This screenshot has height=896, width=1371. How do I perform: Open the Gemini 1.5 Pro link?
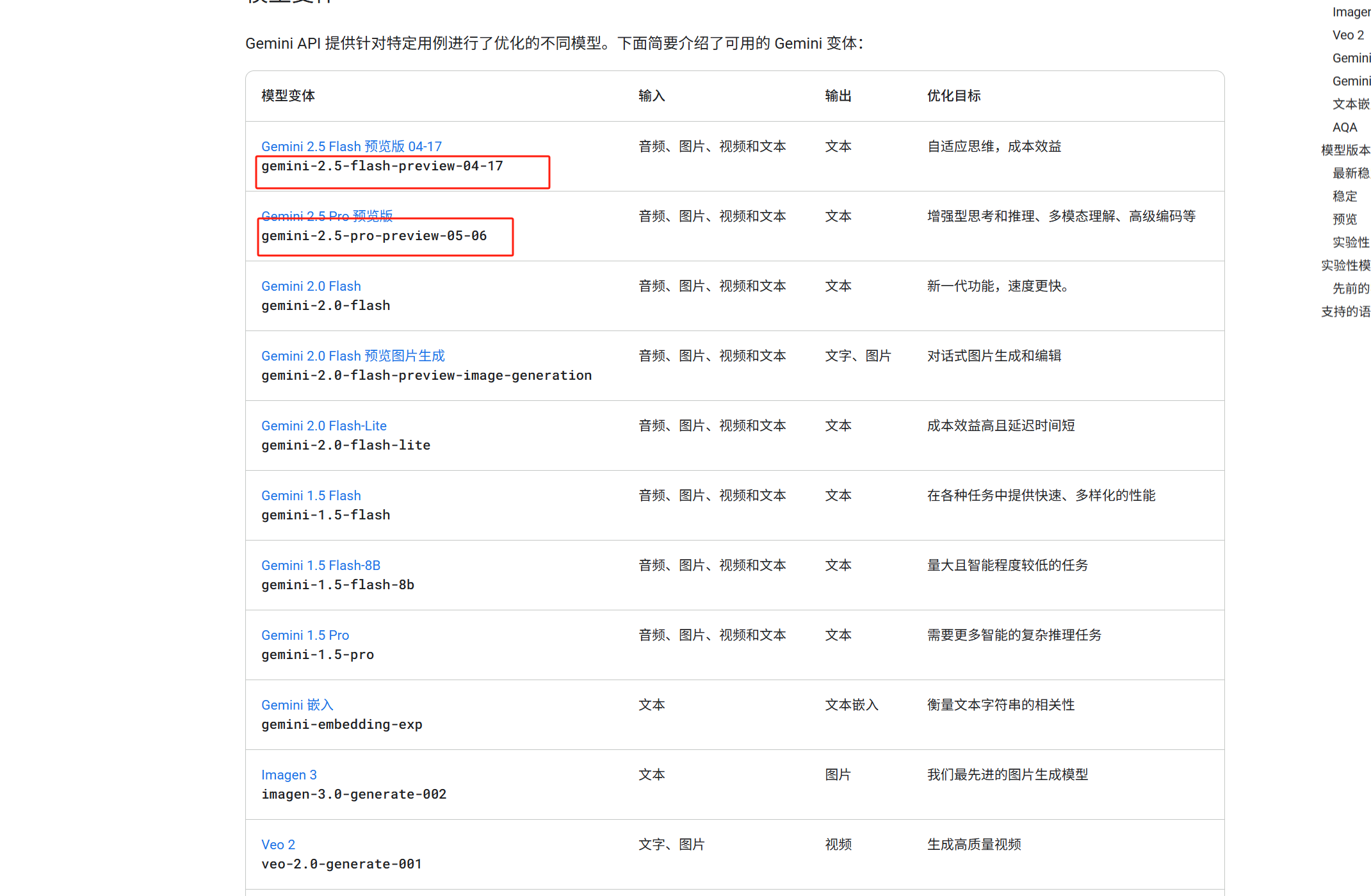pos(305,635)
